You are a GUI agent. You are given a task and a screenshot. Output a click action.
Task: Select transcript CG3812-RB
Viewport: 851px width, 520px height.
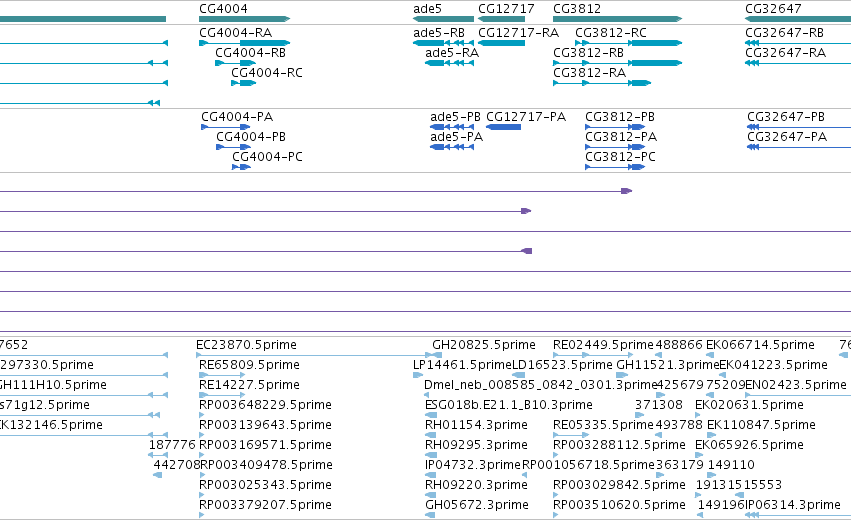coord(588,53)
